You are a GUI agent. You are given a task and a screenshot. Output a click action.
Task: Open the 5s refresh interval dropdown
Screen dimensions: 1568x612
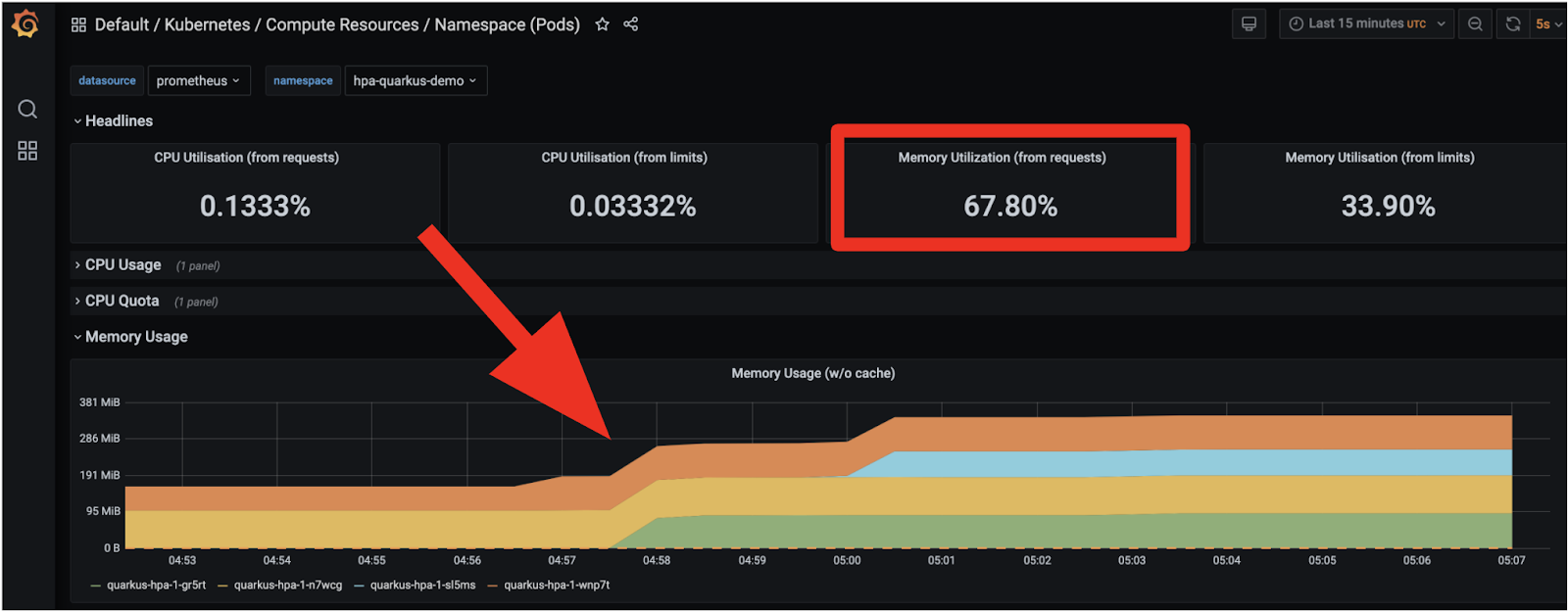tap(1548, 24)
